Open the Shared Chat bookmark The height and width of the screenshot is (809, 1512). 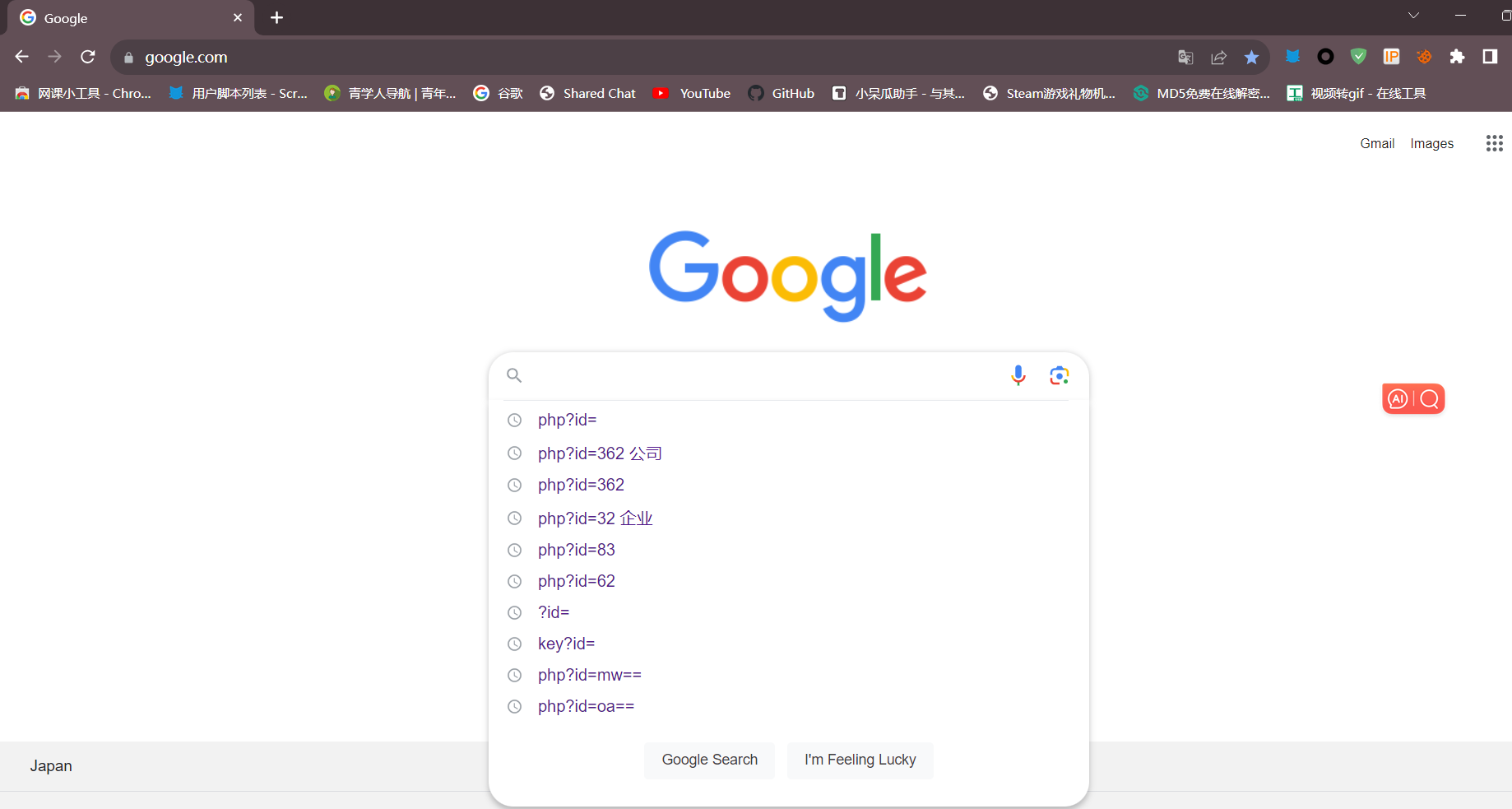587,93
